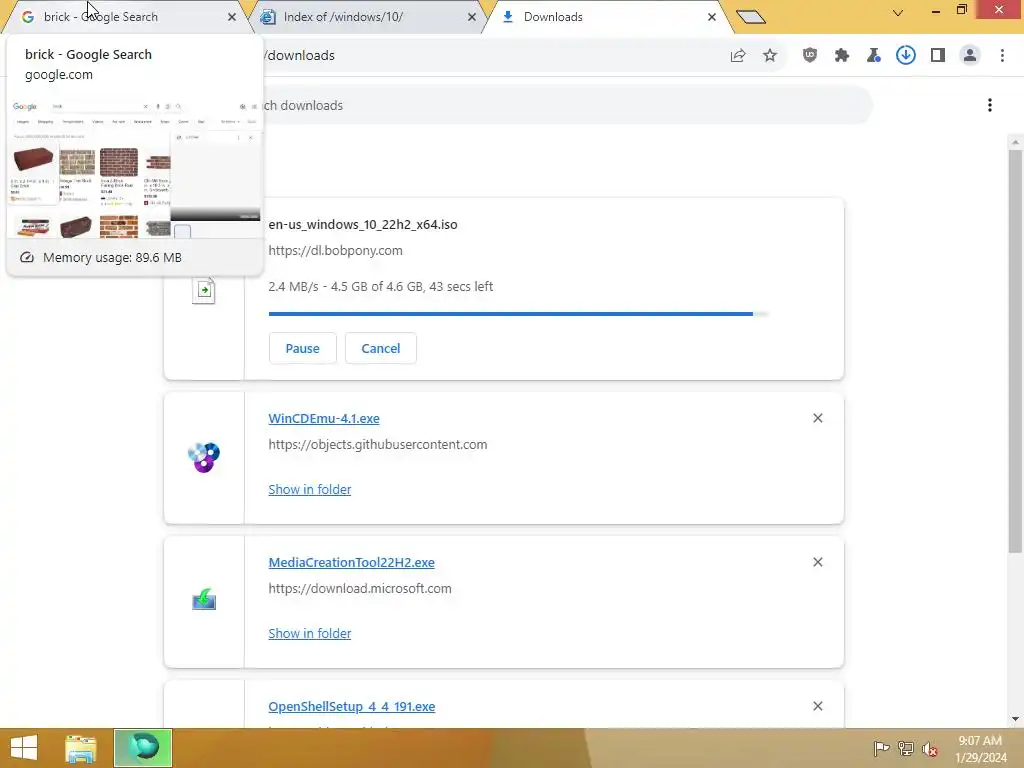
Task: Click the download speed status text
Action: pos(381,287)
